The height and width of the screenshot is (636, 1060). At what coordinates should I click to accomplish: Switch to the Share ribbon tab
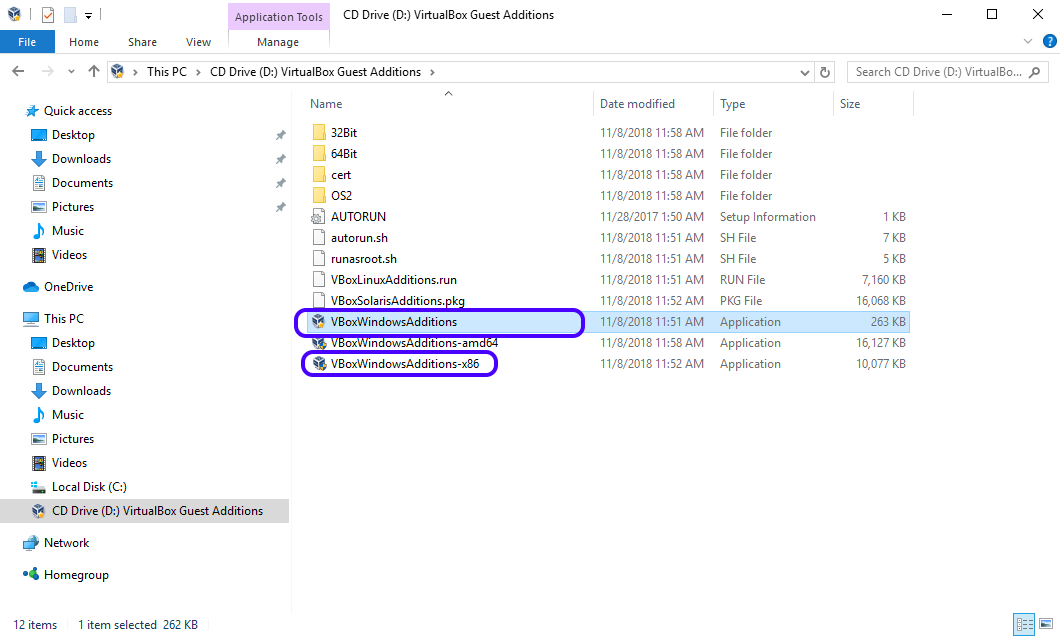click(142, 42)
